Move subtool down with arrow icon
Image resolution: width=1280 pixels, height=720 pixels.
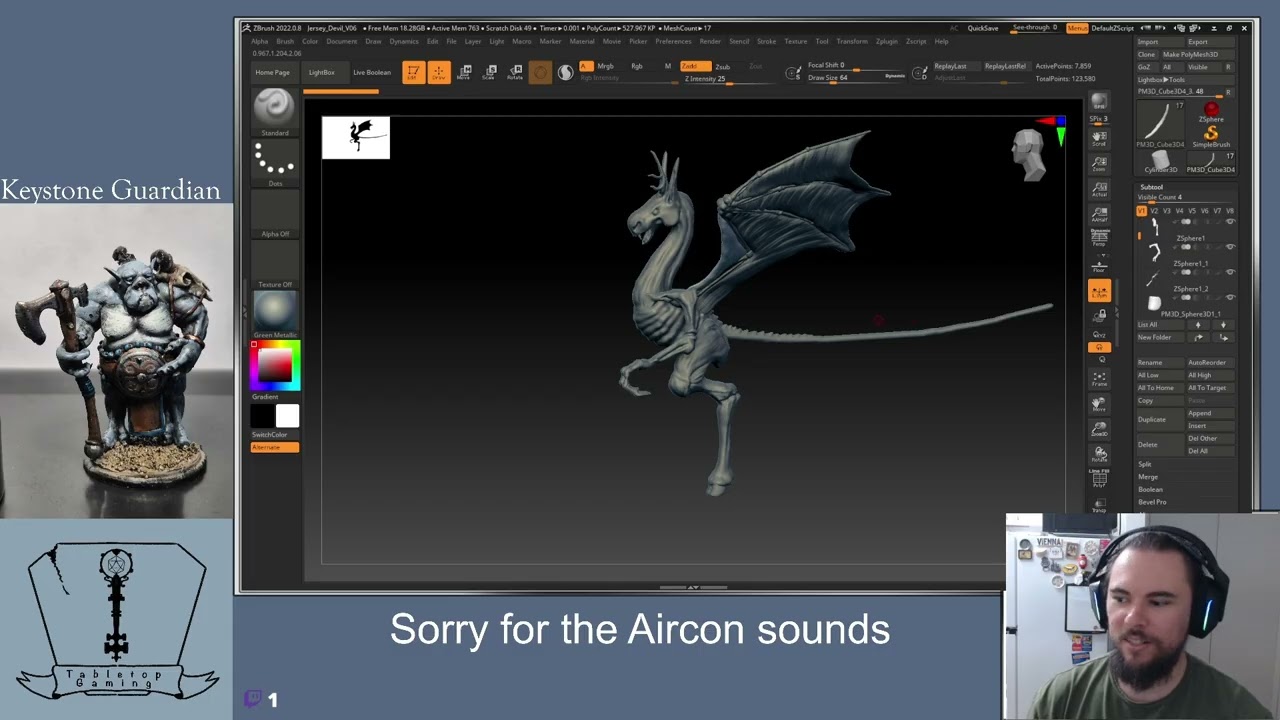click(x=1222, y=325)
